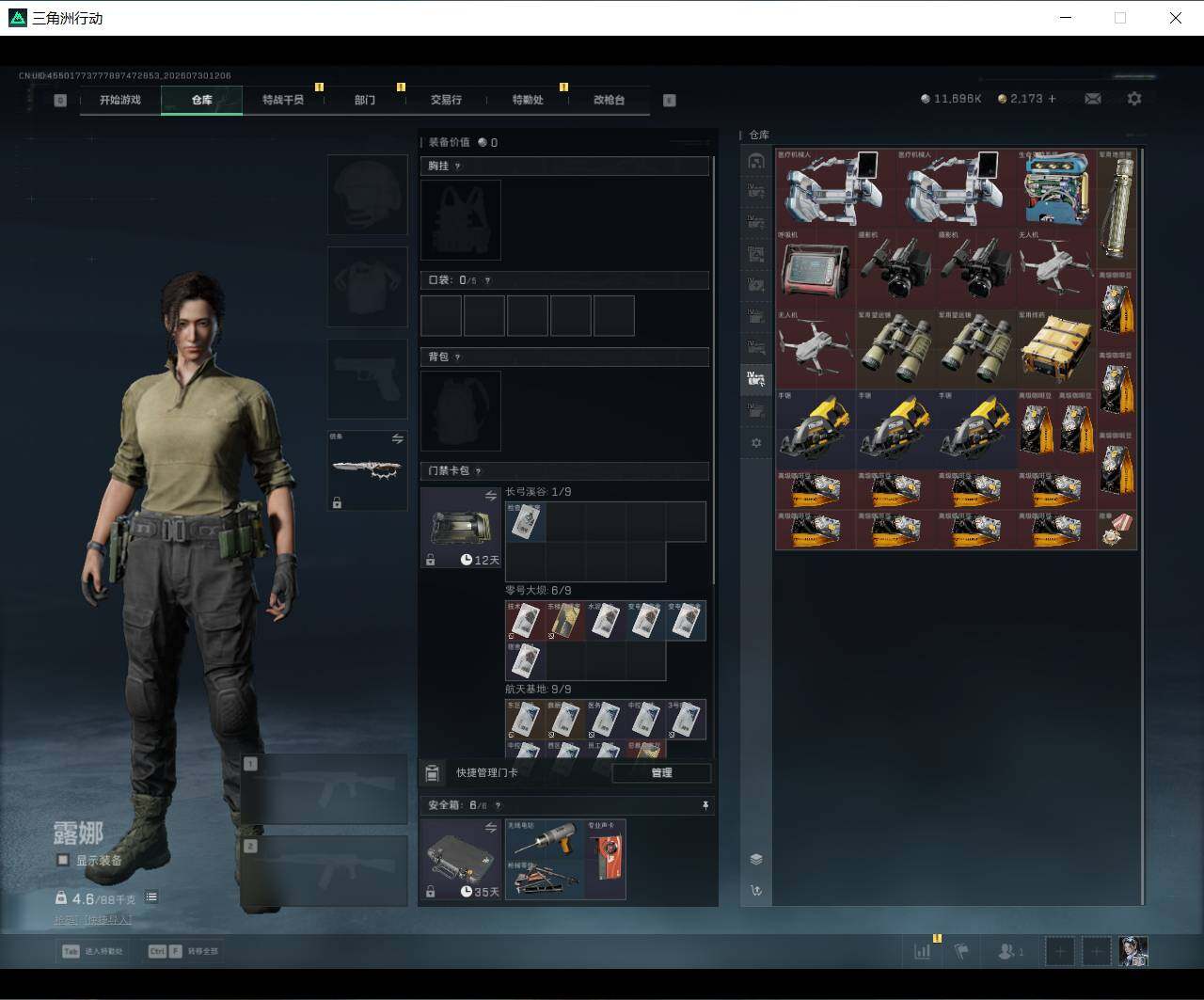Screen dimensions: 1204x1000
Task: Click the quick keycard management clipboard icon
Action: coord(432,772)
